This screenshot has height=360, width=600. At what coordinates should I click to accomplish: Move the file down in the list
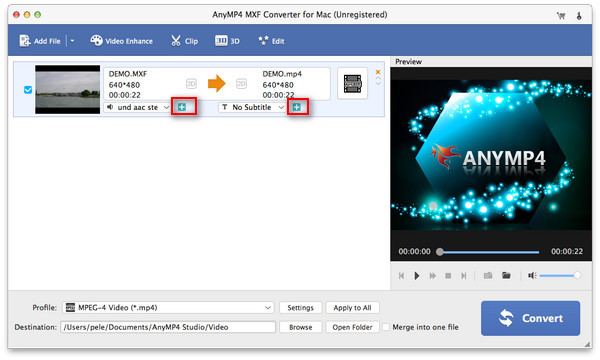click(x=378, y=84)
